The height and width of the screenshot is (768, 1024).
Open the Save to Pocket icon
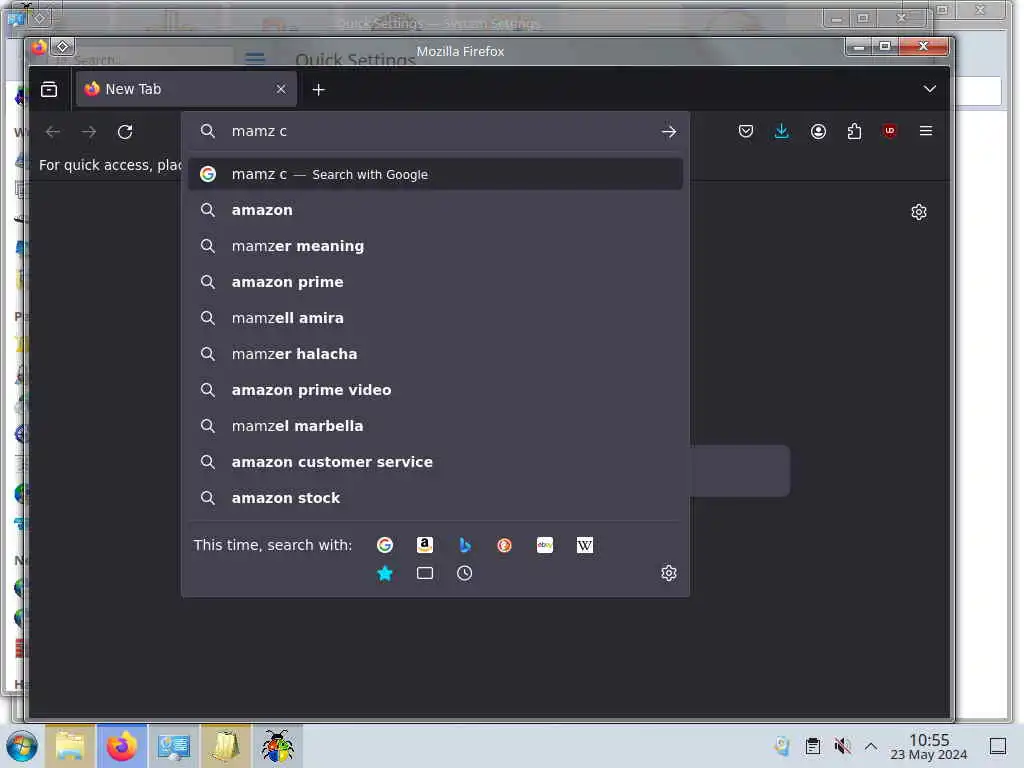(x=746, y=131)
